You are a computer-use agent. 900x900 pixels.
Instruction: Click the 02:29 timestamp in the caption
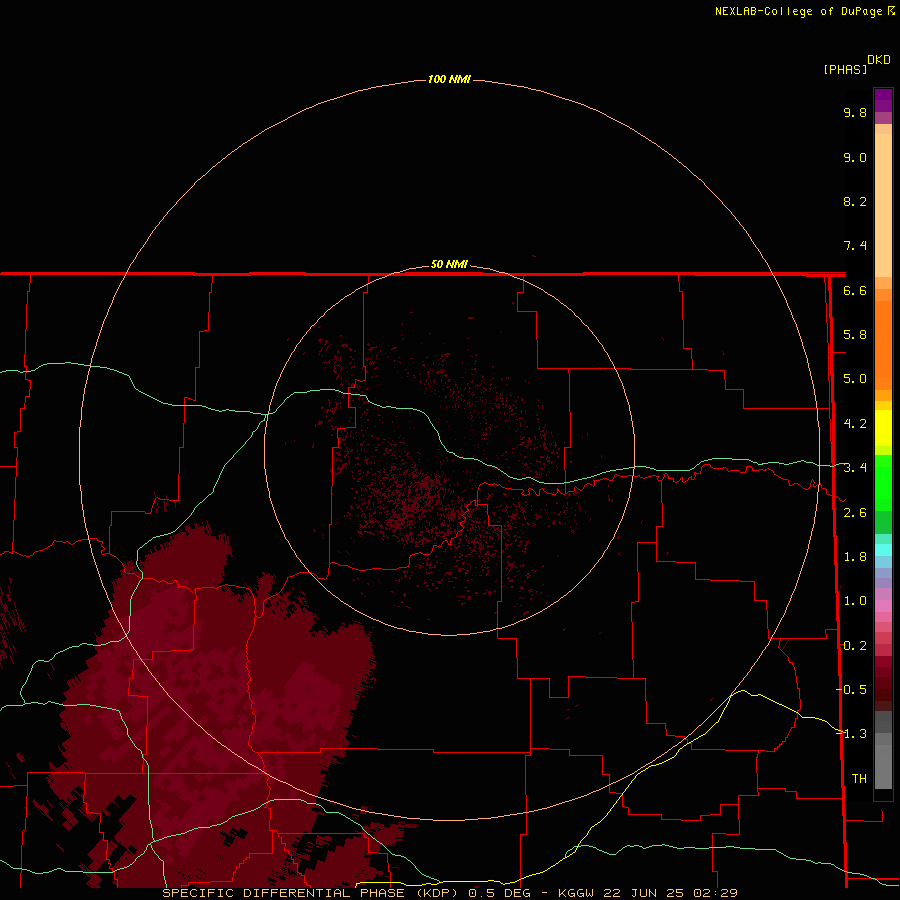[x=715, y=893]
